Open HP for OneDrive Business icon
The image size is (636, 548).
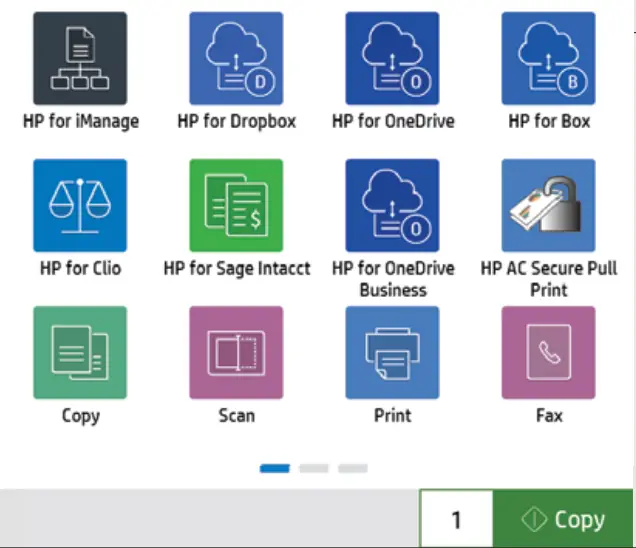(x=392, y=205)
